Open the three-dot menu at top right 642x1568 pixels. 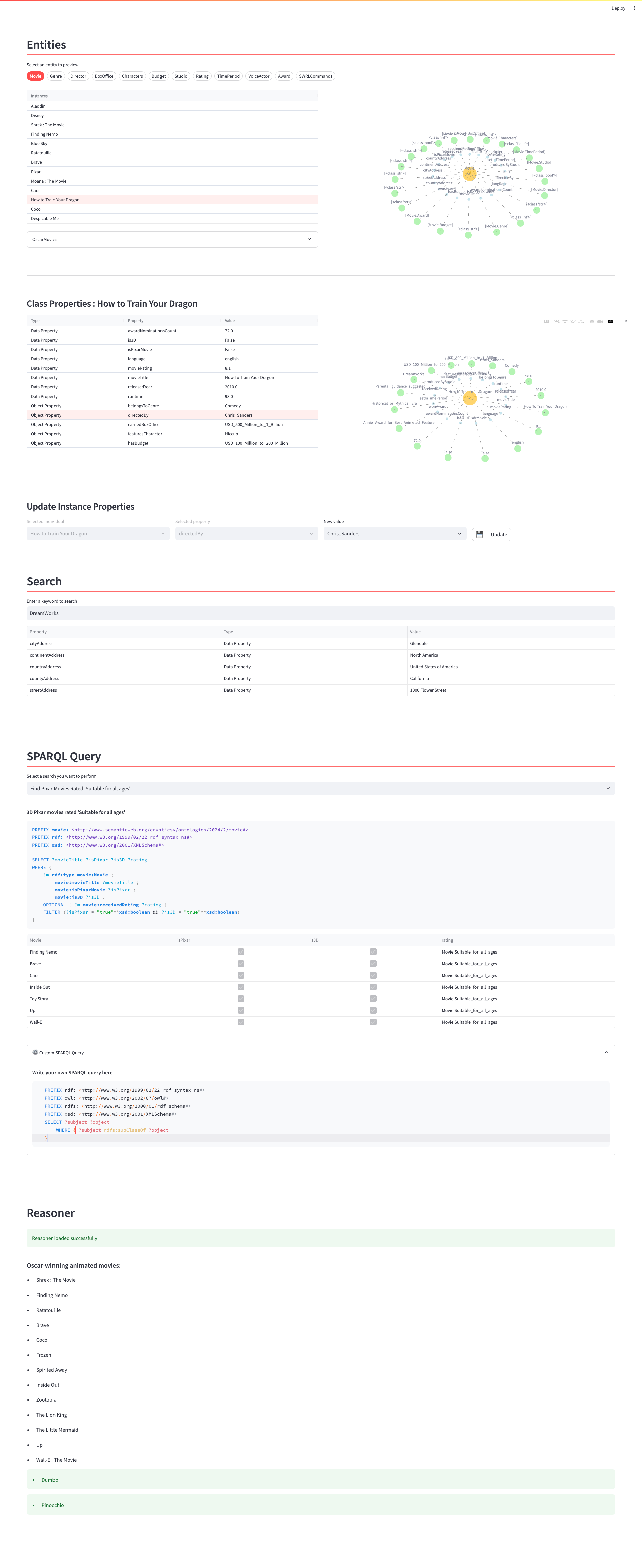635,8
